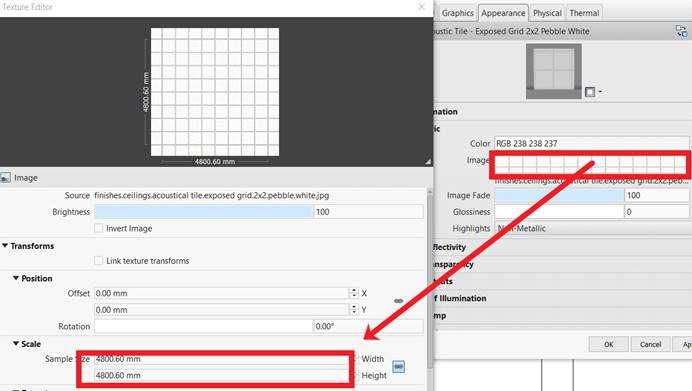Switch to the Physical tab

[x=547, y=13]
